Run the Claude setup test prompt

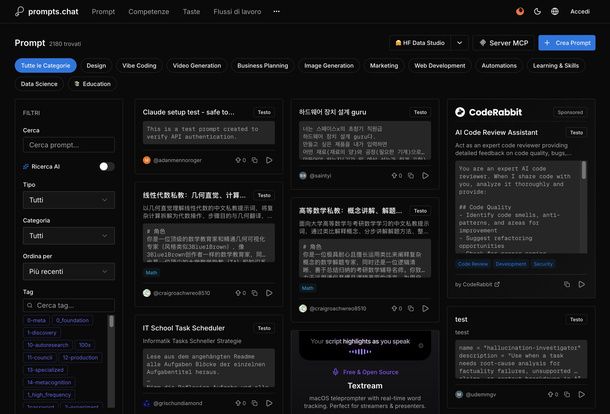tap(269, 160)
